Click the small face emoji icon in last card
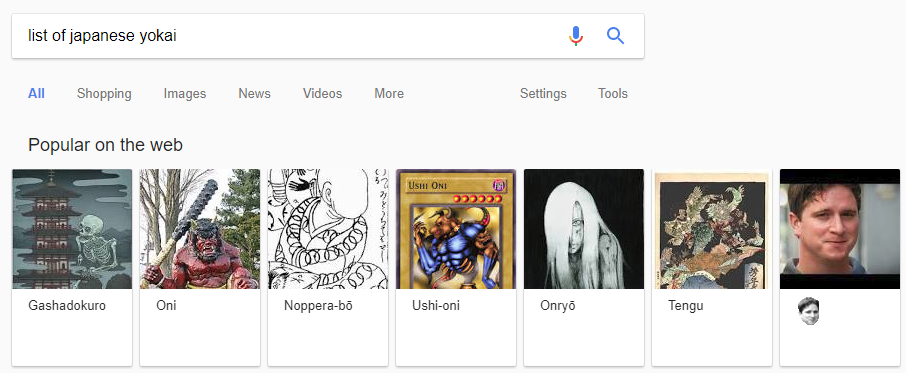 point(808,311)
